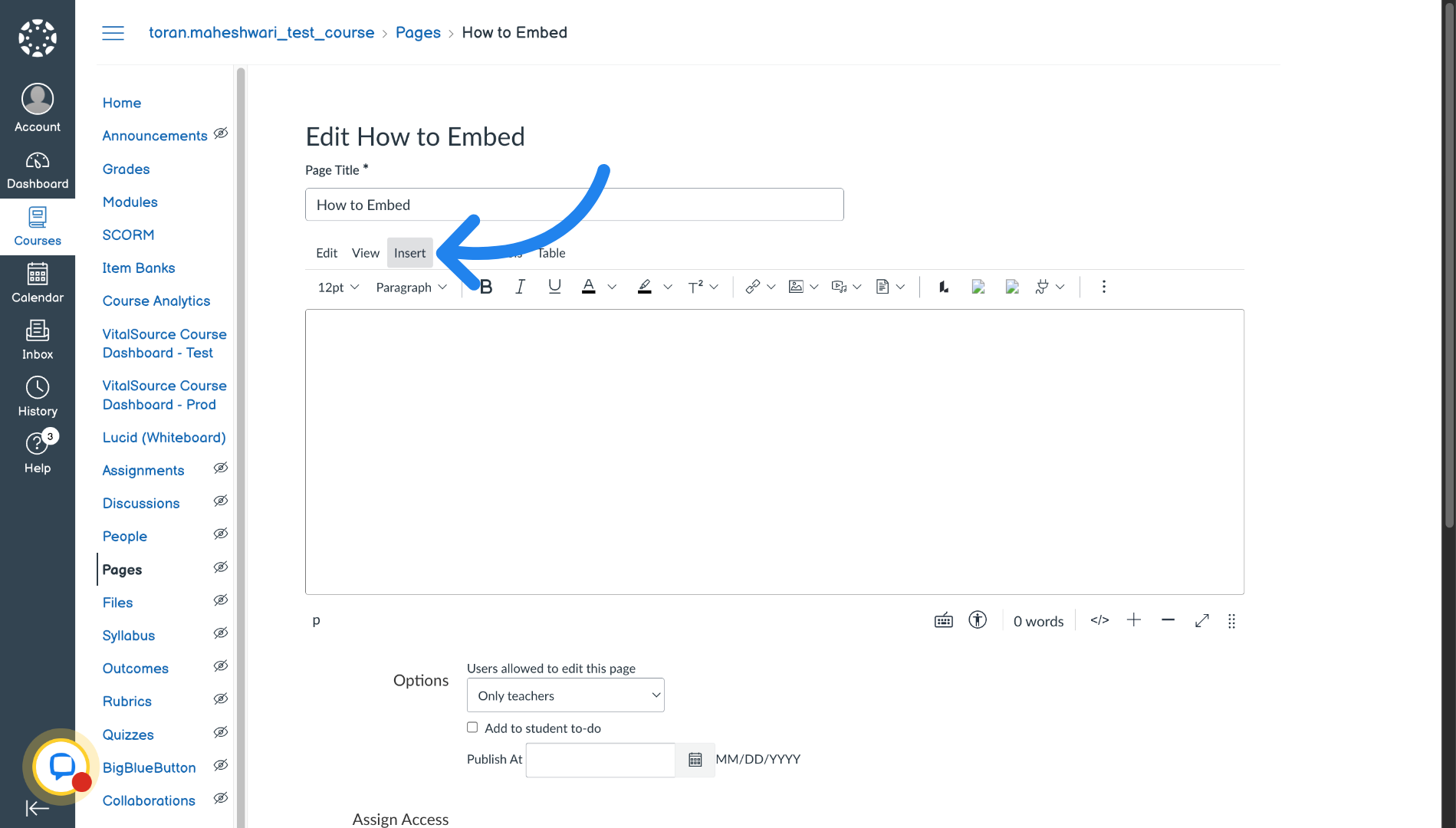The image size is (1456, 828).
Task: Open Lucid (Whiteboard) link
Action: pyautogui.click(x=164, y=437)
